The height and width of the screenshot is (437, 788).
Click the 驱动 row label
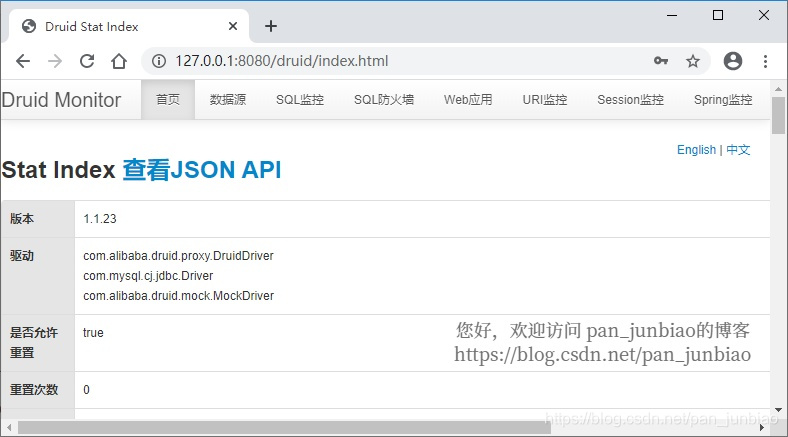pyautogui.click(x=22, y=256)
